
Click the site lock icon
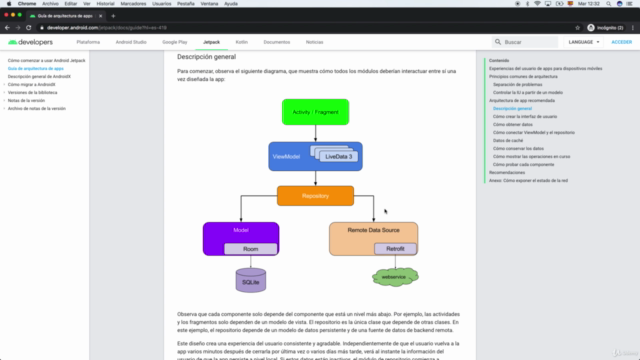(42, 28)
